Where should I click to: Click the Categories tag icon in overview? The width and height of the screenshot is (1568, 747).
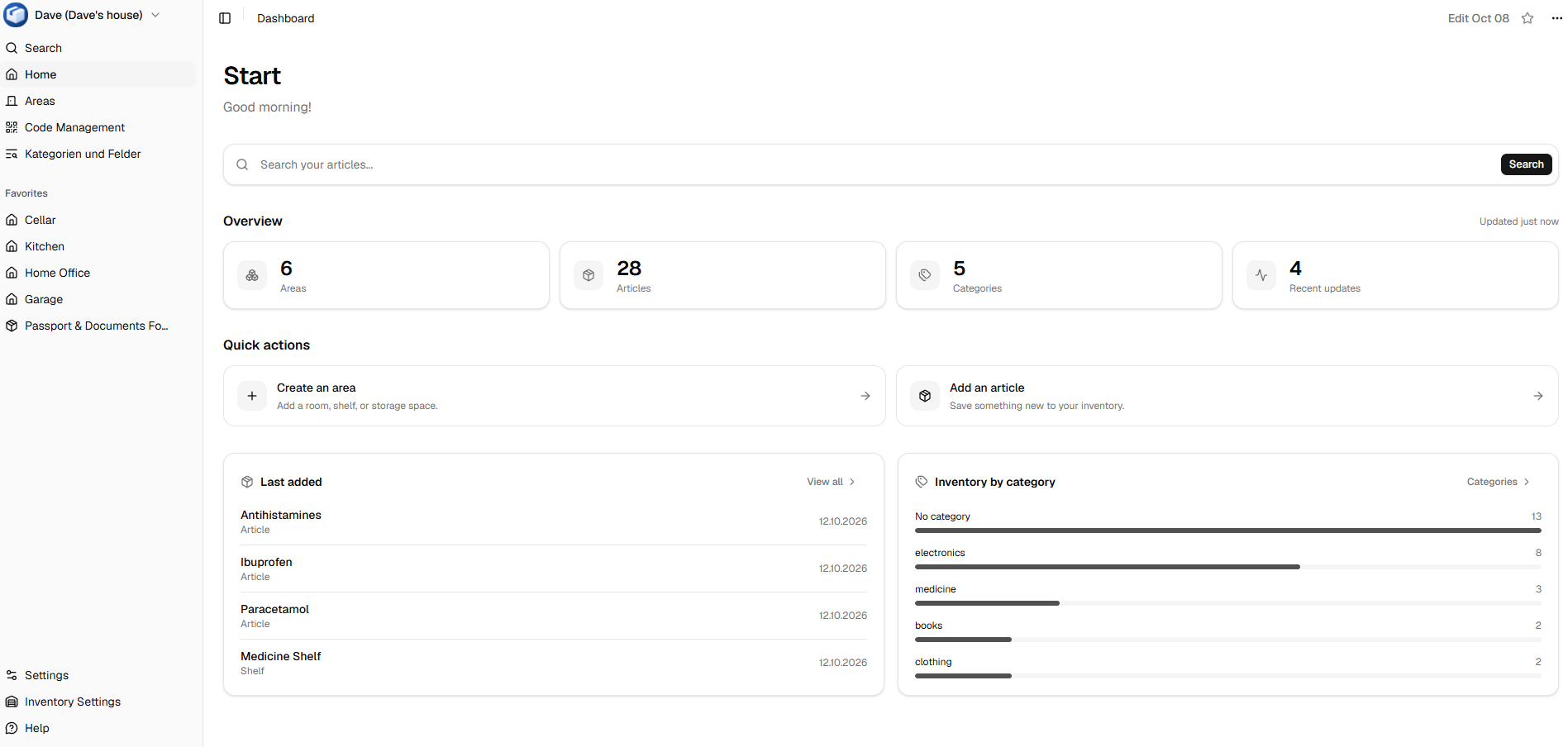pos(925,275)
